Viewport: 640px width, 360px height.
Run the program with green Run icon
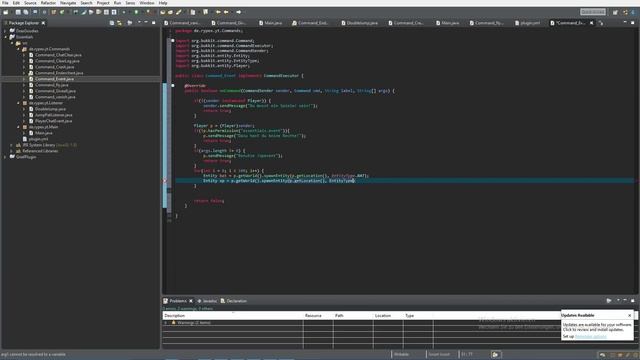(x=136, y=12)
